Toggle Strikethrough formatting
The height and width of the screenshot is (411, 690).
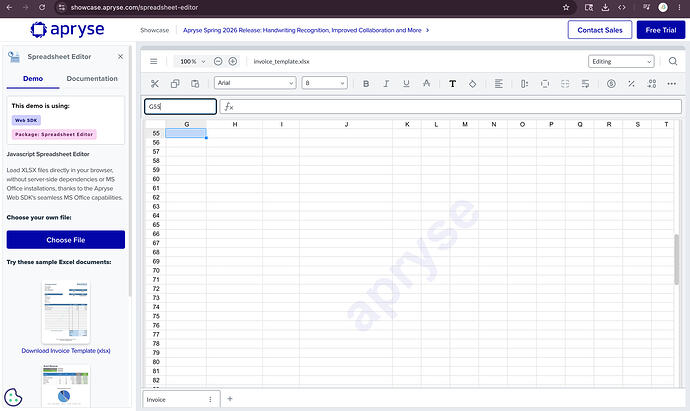(426, 84)
